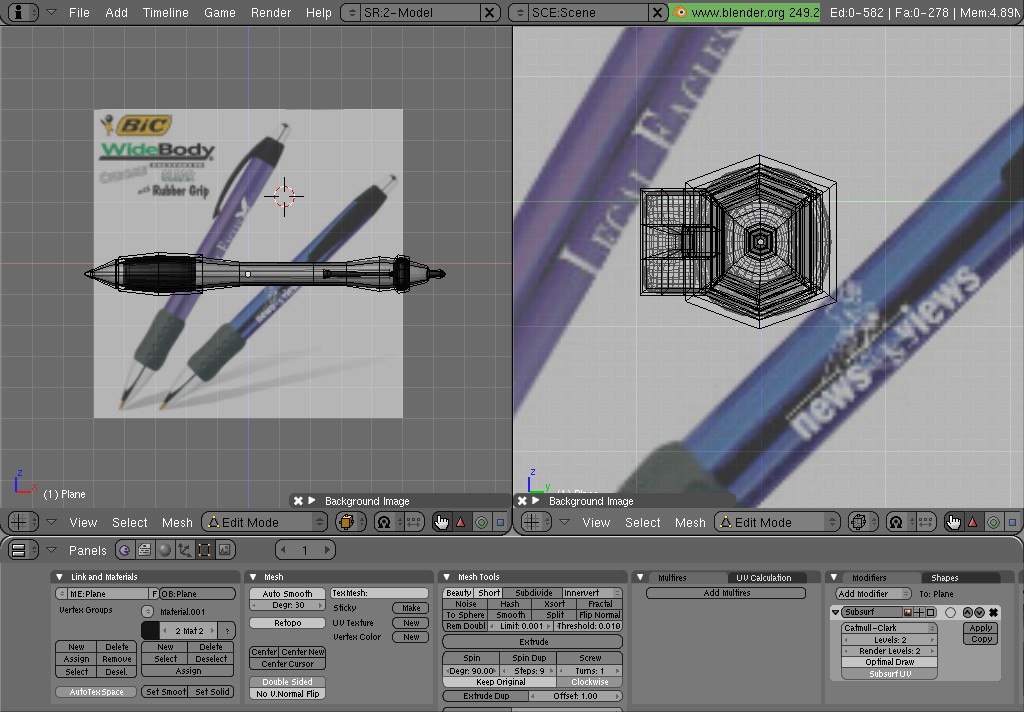This screenshot has width=1024, height=712.
Task: Toggle the 3D transform manipulator hand in left viewport
Action: point(442,522)
